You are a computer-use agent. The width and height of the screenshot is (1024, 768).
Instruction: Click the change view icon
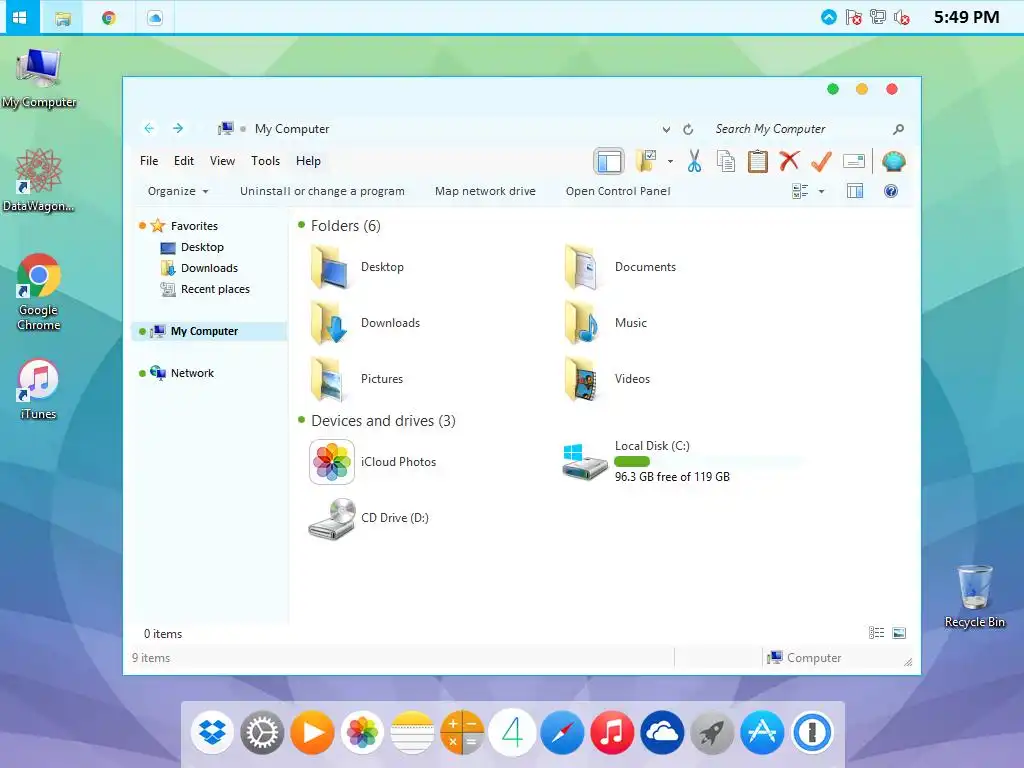coord(800,191)
